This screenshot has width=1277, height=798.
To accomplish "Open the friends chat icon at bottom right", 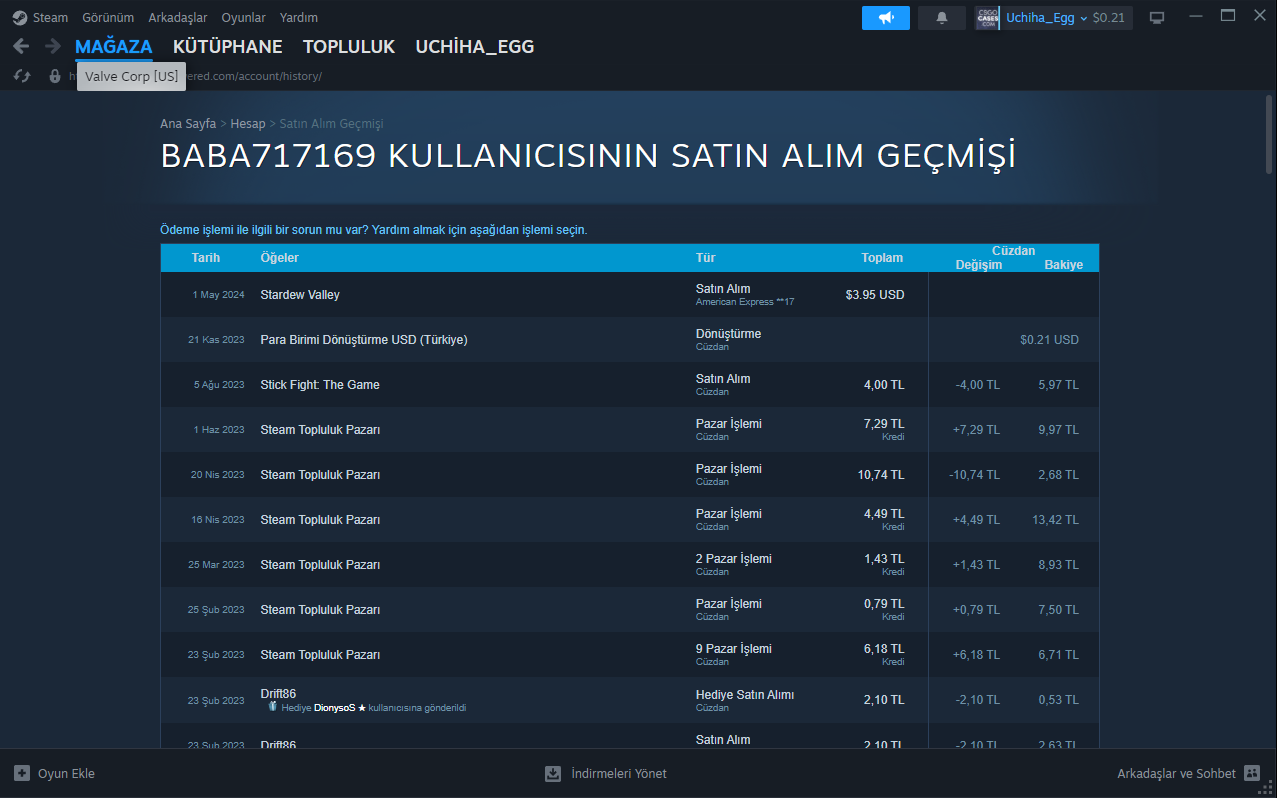I will point(1252,773).
